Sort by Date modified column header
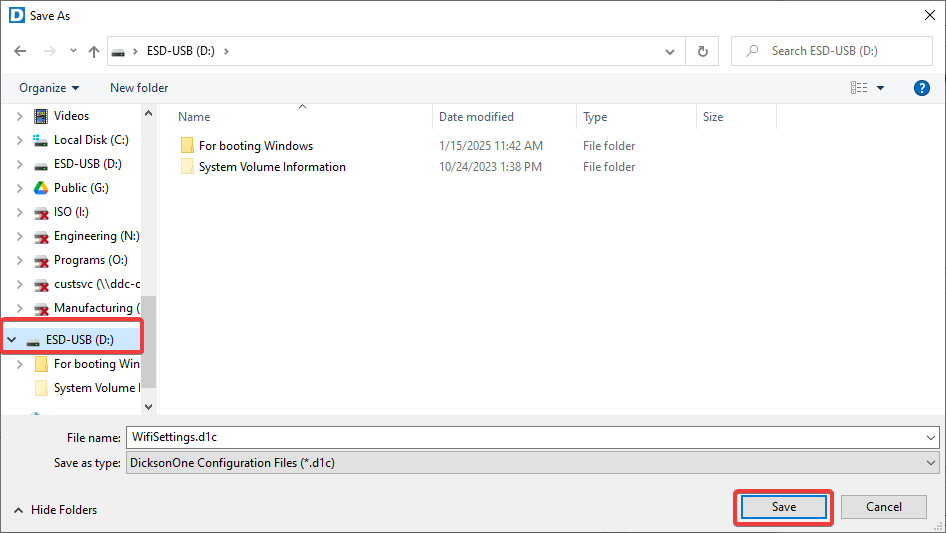The image size is (946, 533). click(476, 117)
